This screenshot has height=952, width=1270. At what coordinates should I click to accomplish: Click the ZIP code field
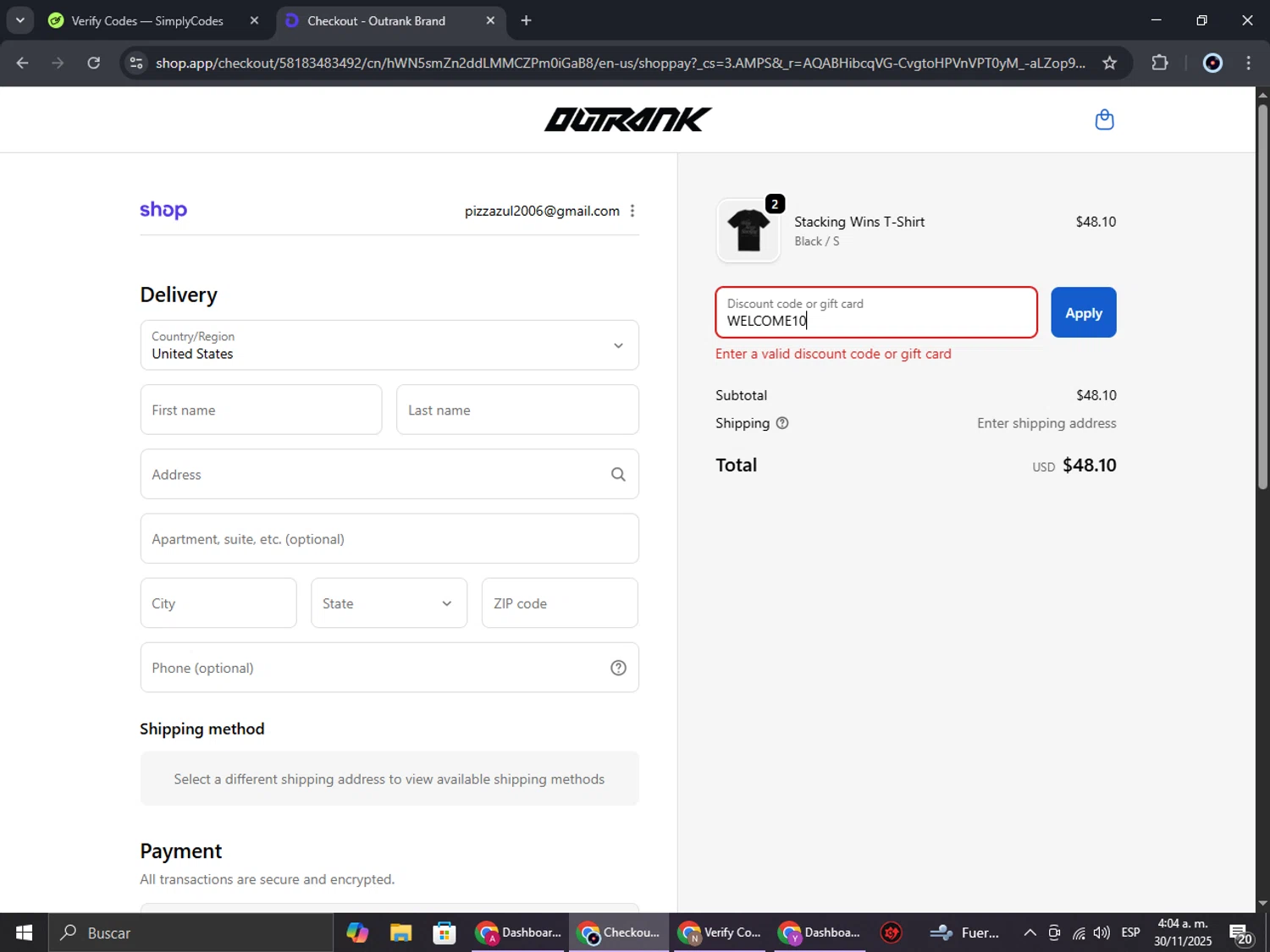560,603
